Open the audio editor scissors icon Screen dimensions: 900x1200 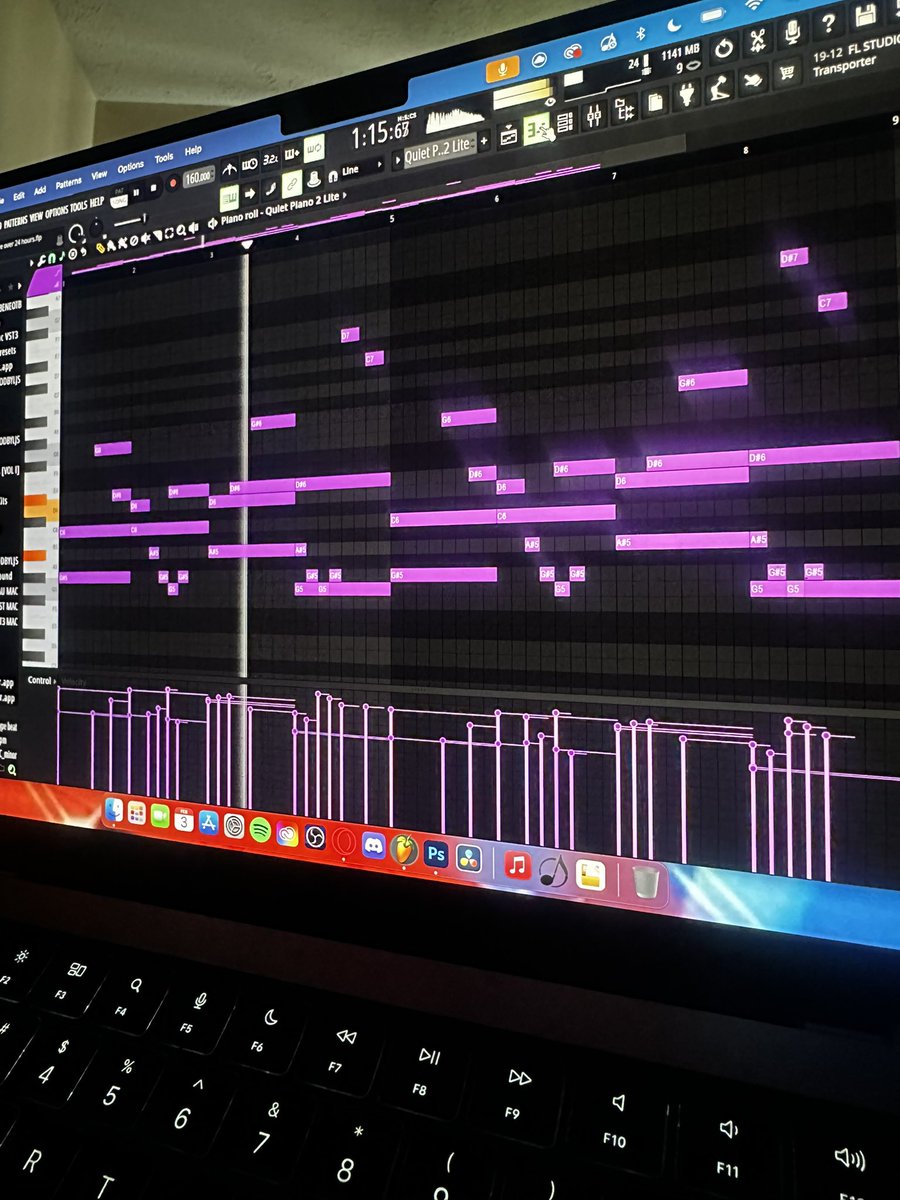point(759,40)
